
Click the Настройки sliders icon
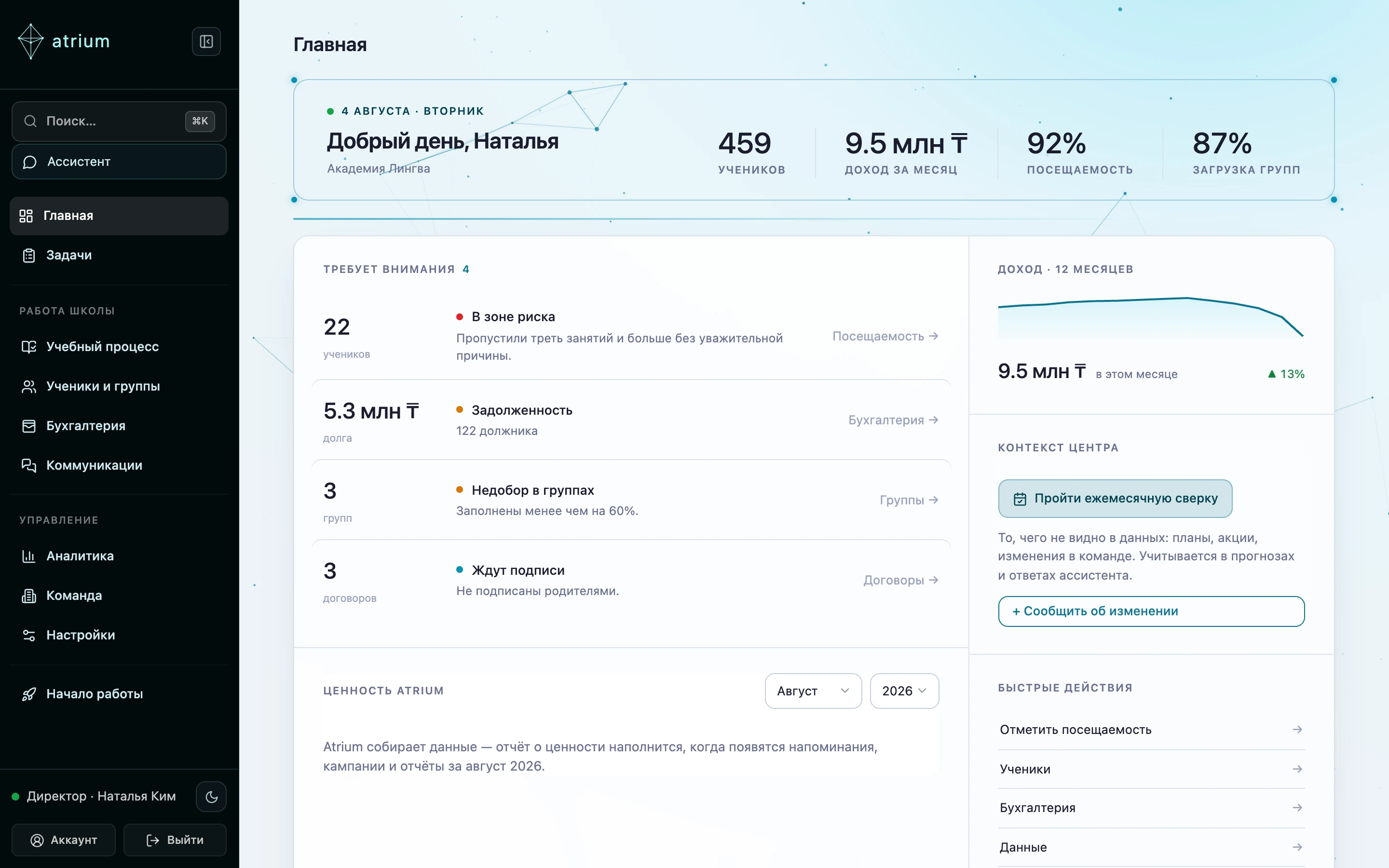[29, 636]
